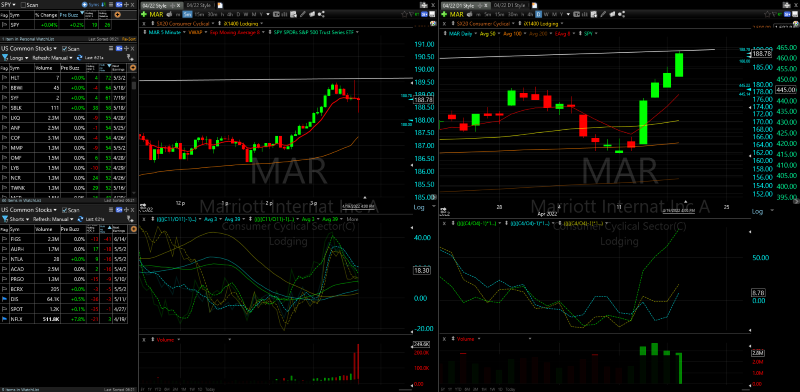Image resolution: width=800 pixels, height=392 pixels.
Task: Open the Refresh: Manual dropdown in Longs list
Action: click(52, 58)
